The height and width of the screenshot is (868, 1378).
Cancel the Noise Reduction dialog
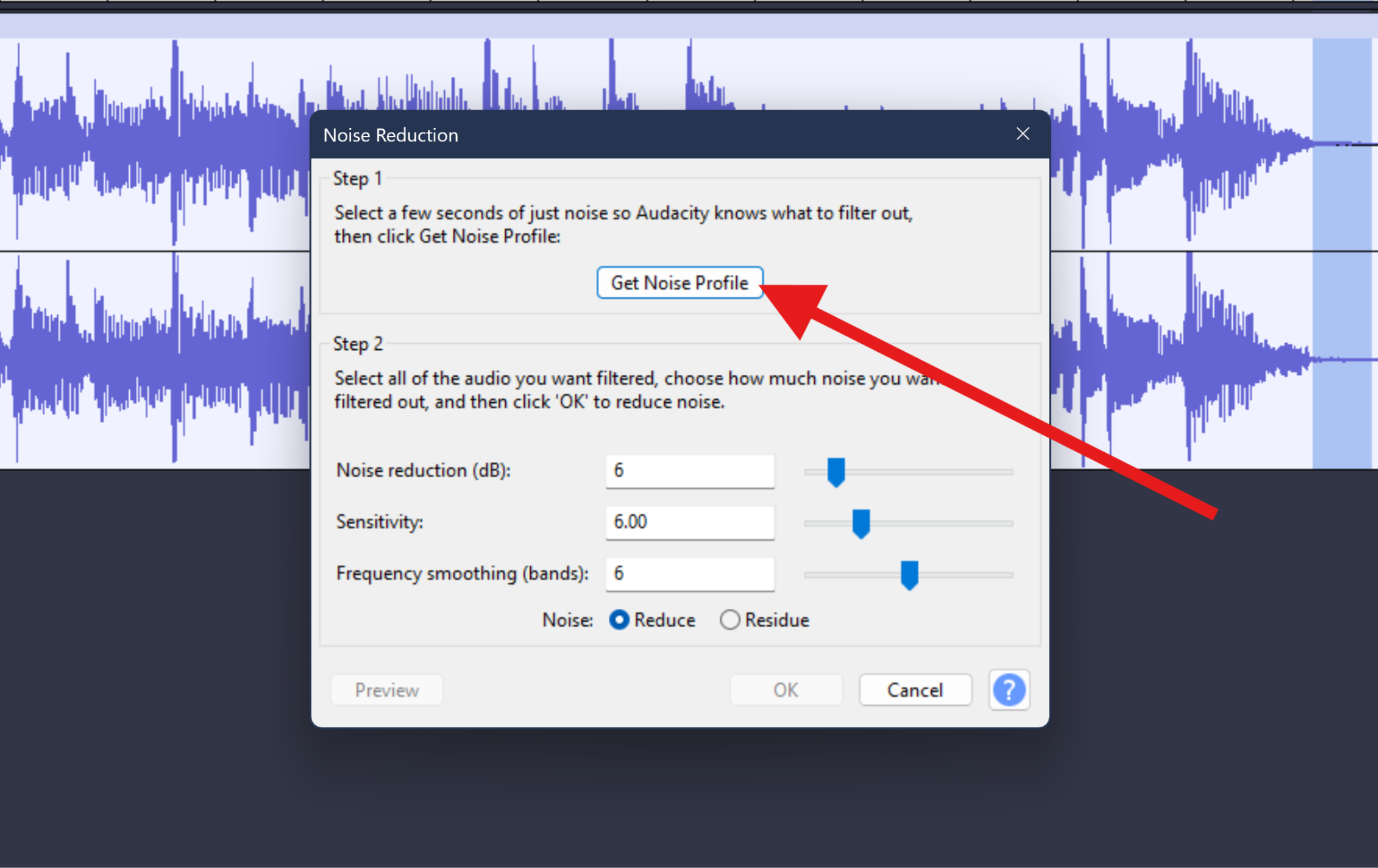[914, 690]
